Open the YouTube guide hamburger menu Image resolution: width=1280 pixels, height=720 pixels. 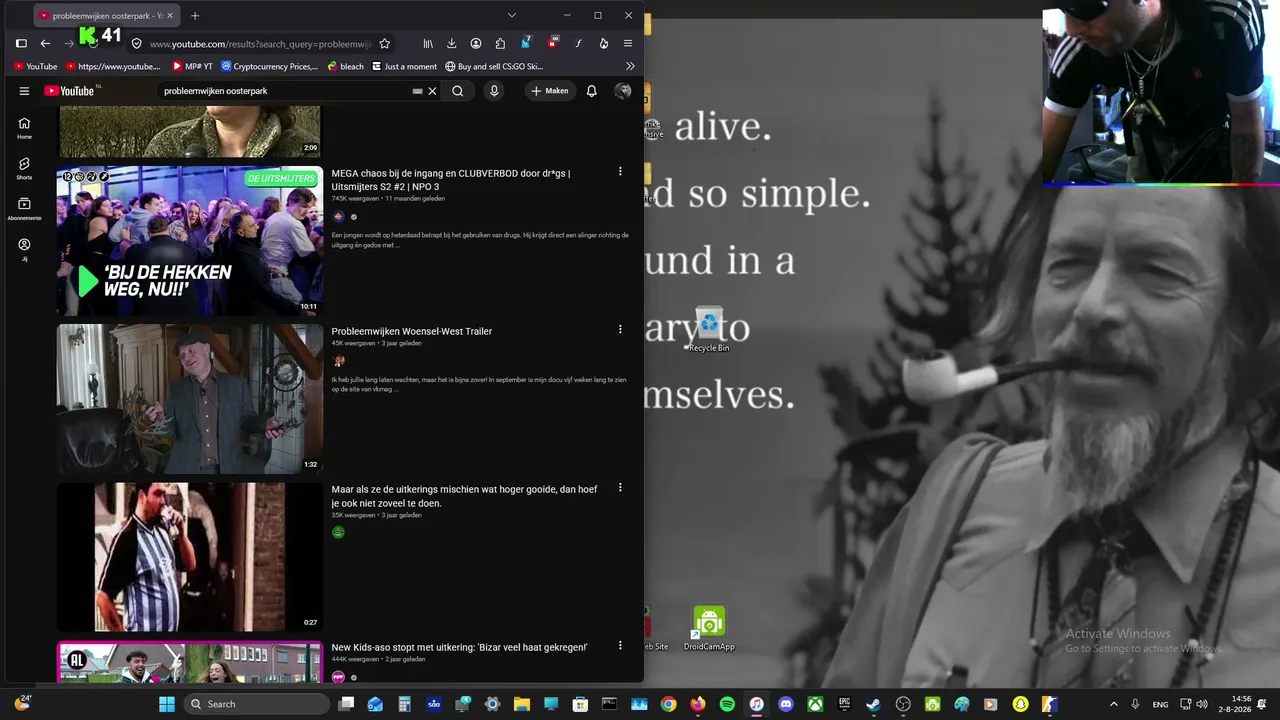24,91
